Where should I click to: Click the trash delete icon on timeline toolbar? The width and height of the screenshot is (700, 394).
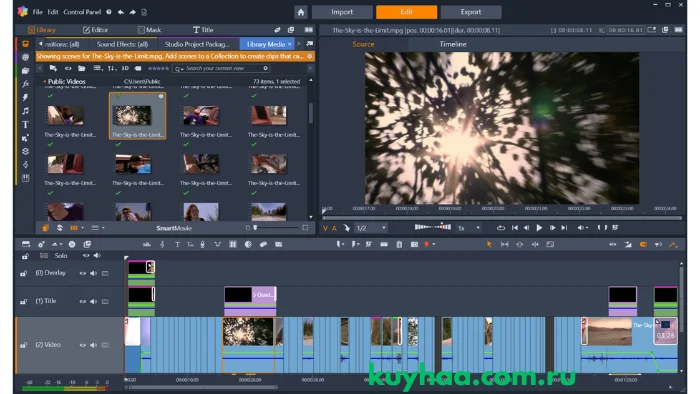pyautogui.click(x=399, y=245)
